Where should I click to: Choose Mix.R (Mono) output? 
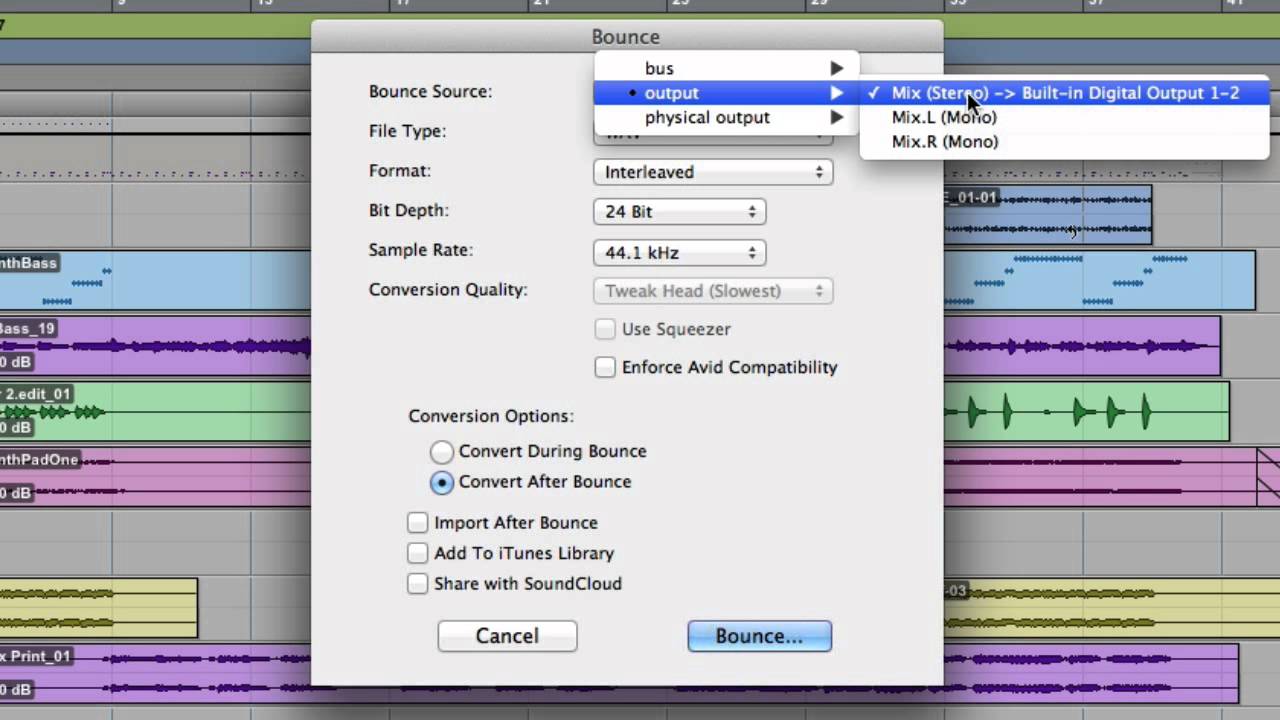(1065, 141)
